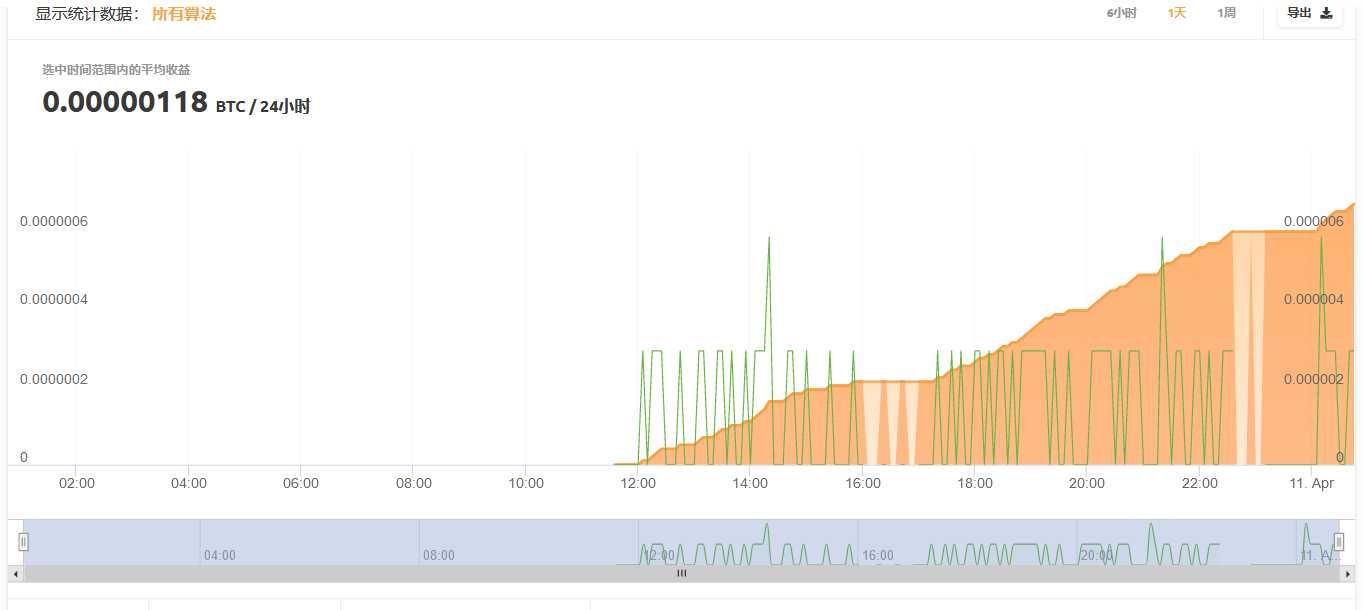
Task: Click the 10:00 x-axis label
Action: pos(526,483)
